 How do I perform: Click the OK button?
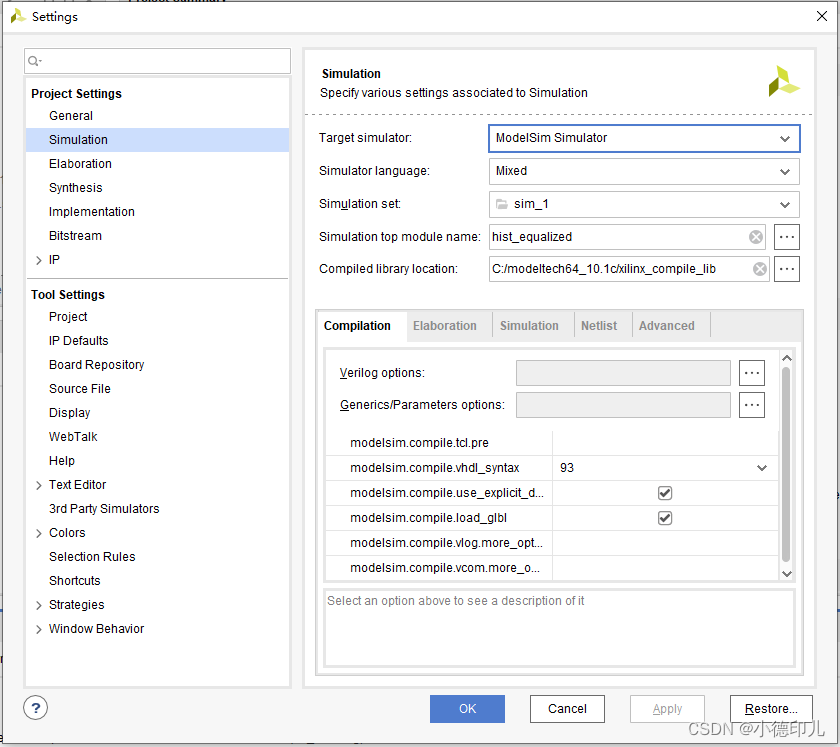pyautogui.click(x=467, y=708)
